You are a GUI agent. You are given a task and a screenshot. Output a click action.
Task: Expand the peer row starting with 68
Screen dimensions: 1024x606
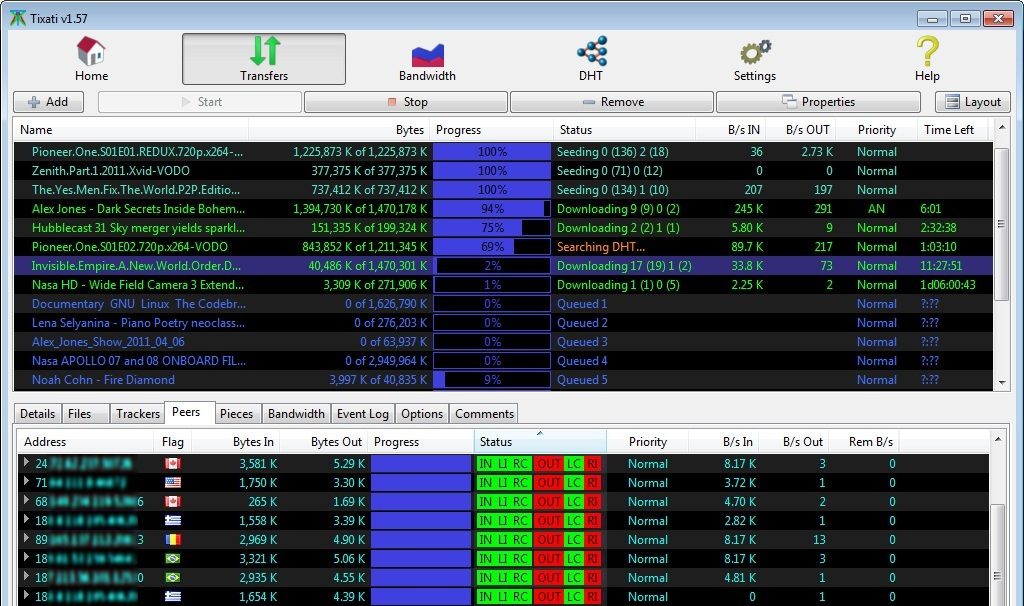point(26,500)
